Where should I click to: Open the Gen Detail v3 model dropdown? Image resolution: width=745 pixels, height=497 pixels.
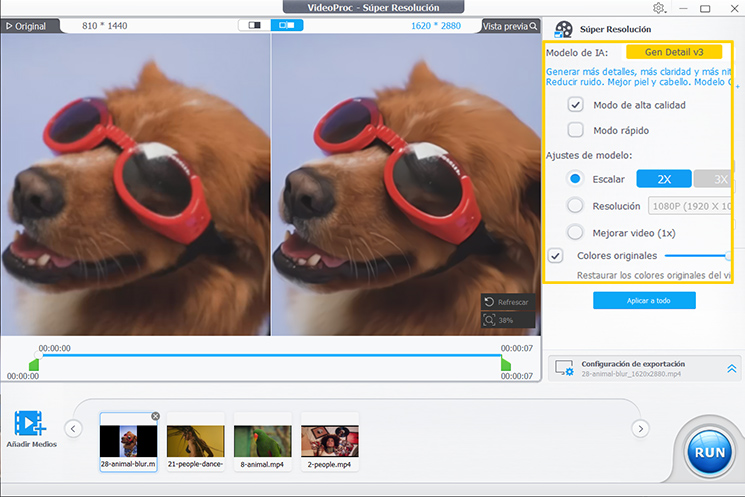(x=674, y=52)
